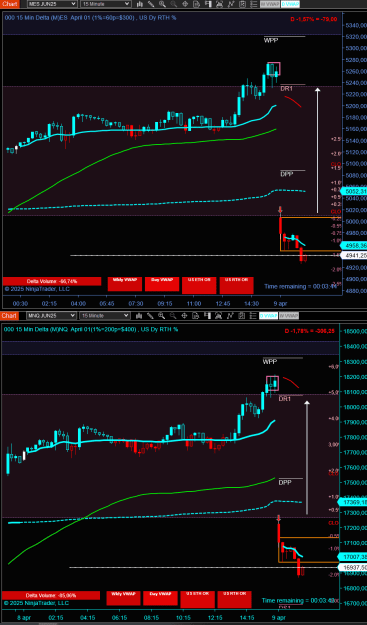Screen dimensions: 367x625
Task: Click the DR1 level label on MNQ chart
Action: tap(285, 399)
